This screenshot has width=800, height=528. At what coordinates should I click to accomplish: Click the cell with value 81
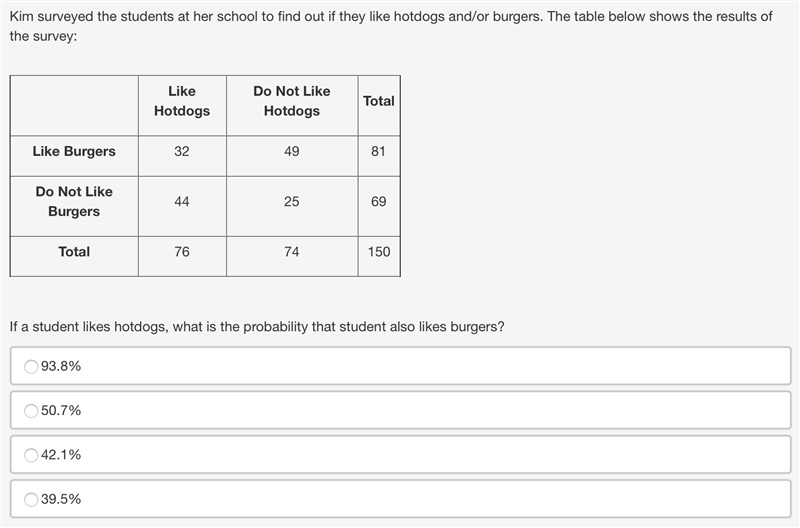point(379,156)
